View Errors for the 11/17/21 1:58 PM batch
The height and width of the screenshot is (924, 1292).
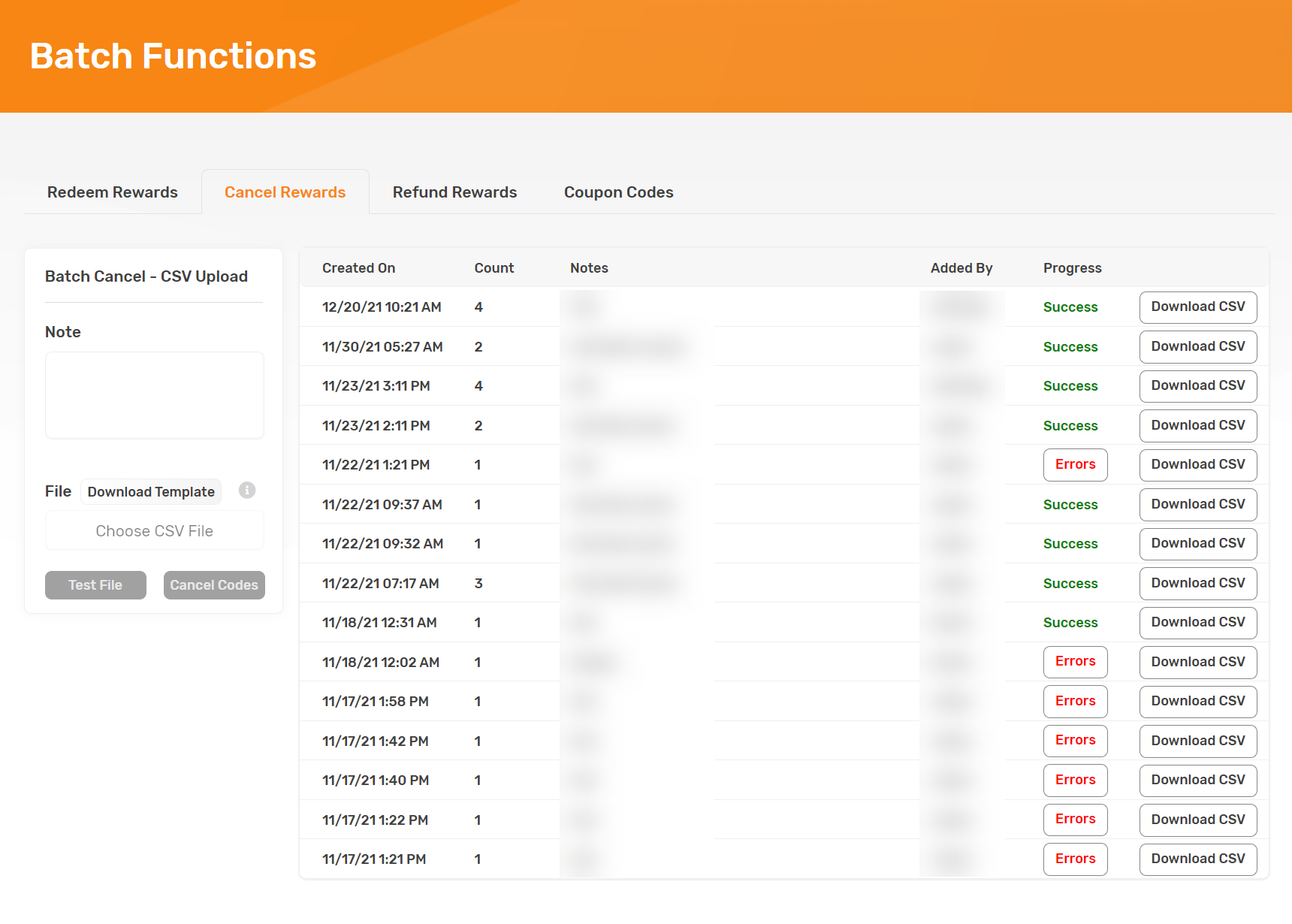point(1075,701)
